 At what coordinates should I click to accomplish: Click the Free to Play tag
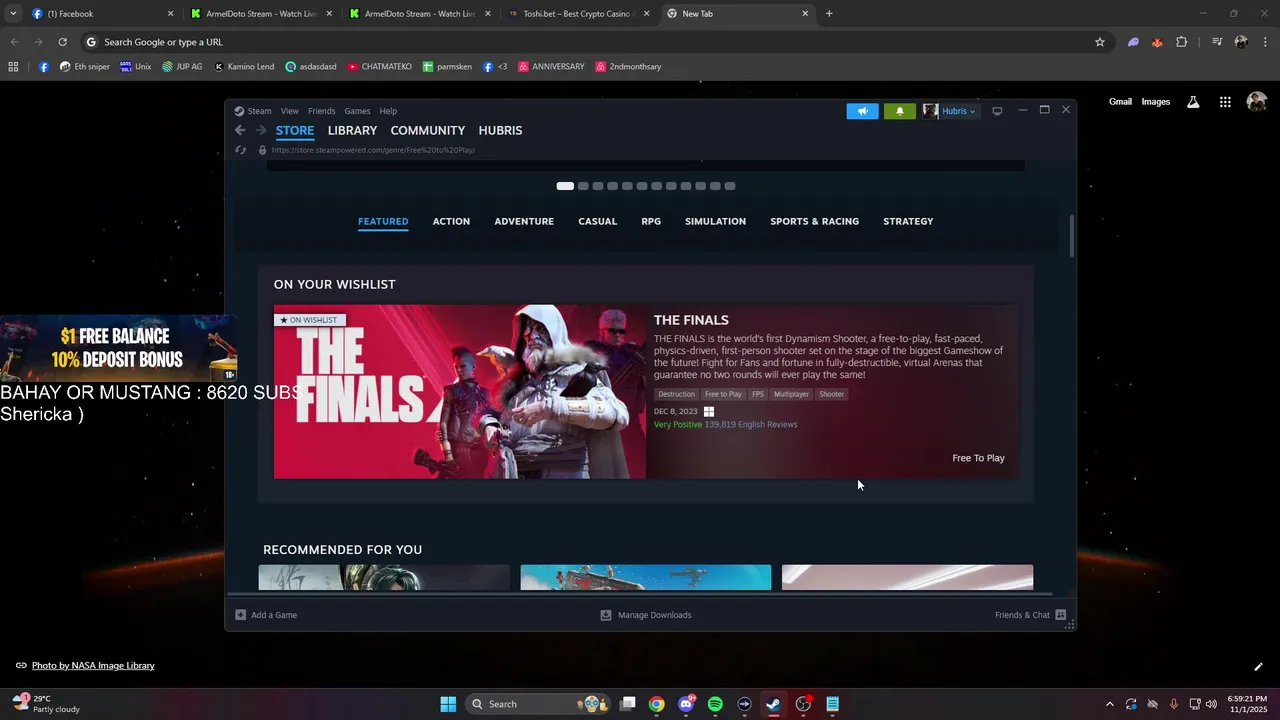[723, 394]
